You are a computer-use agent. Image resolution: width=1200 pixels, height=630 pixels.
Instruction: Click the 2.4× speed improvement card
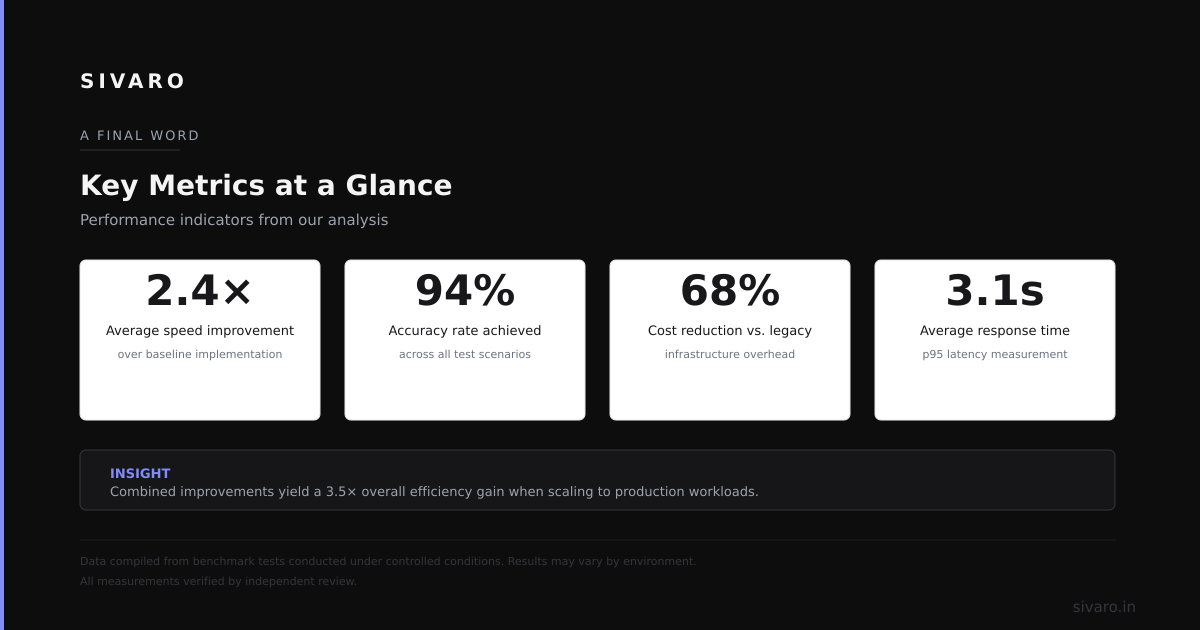[200, 340]
